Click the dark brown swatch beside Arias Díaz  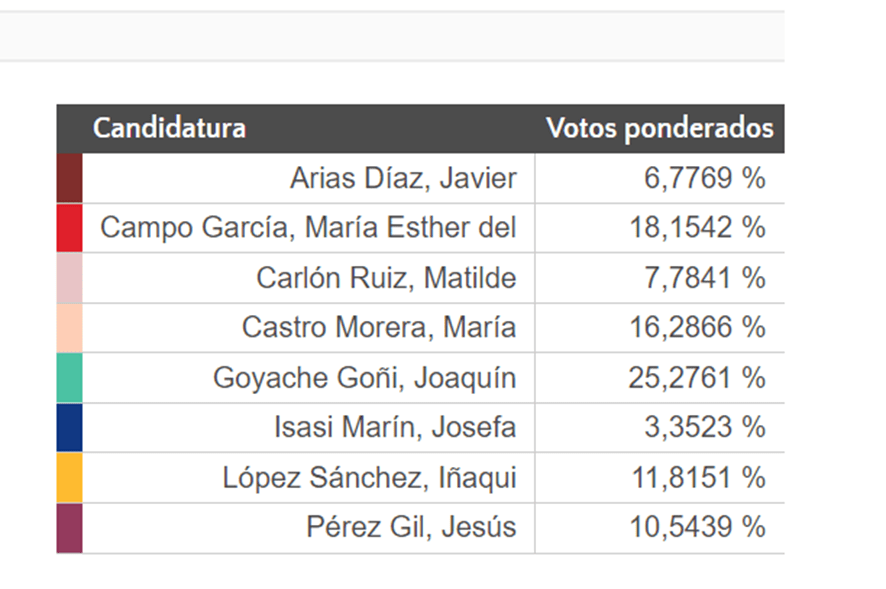tap(69, 178)
